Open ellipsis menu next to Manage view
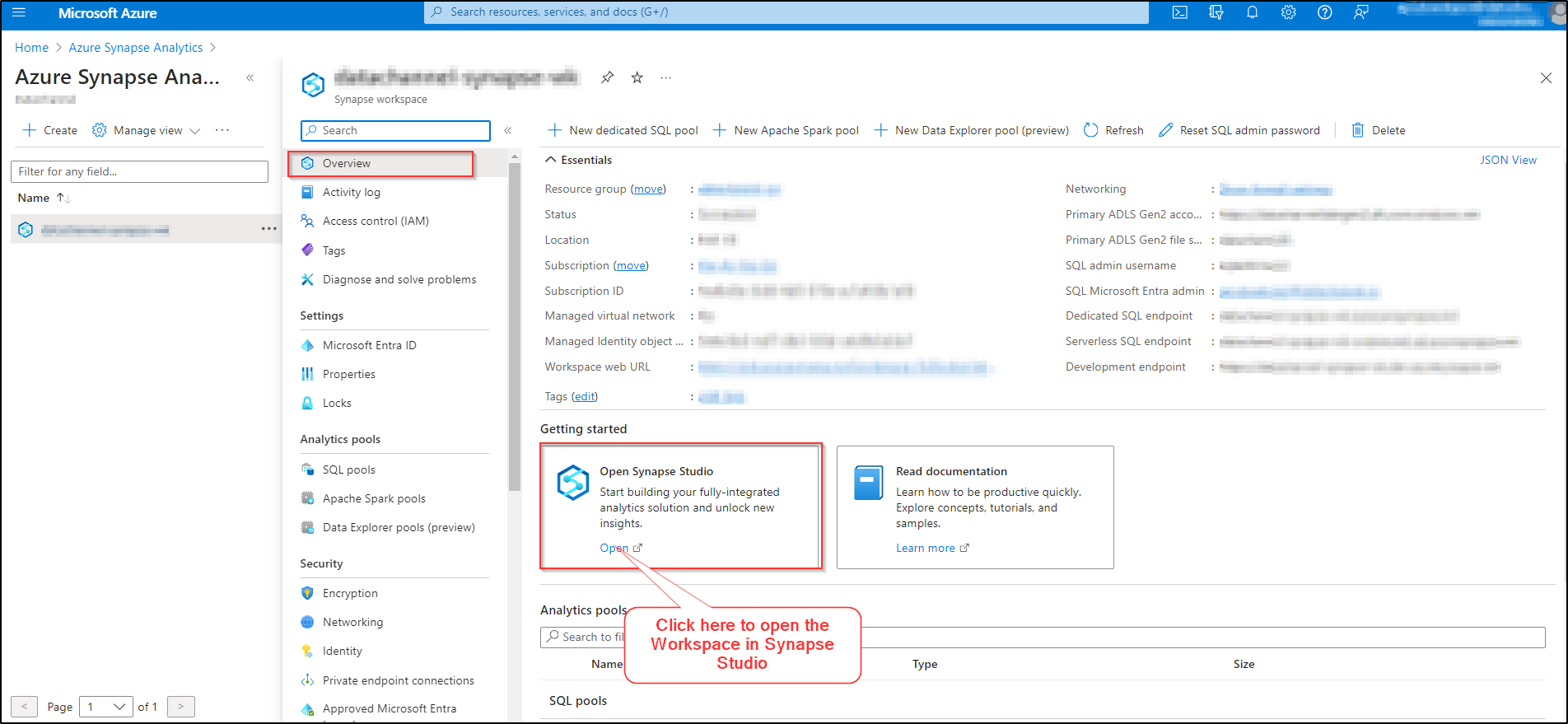Viewport: 1568px width, 724px height. pos(222,130)
